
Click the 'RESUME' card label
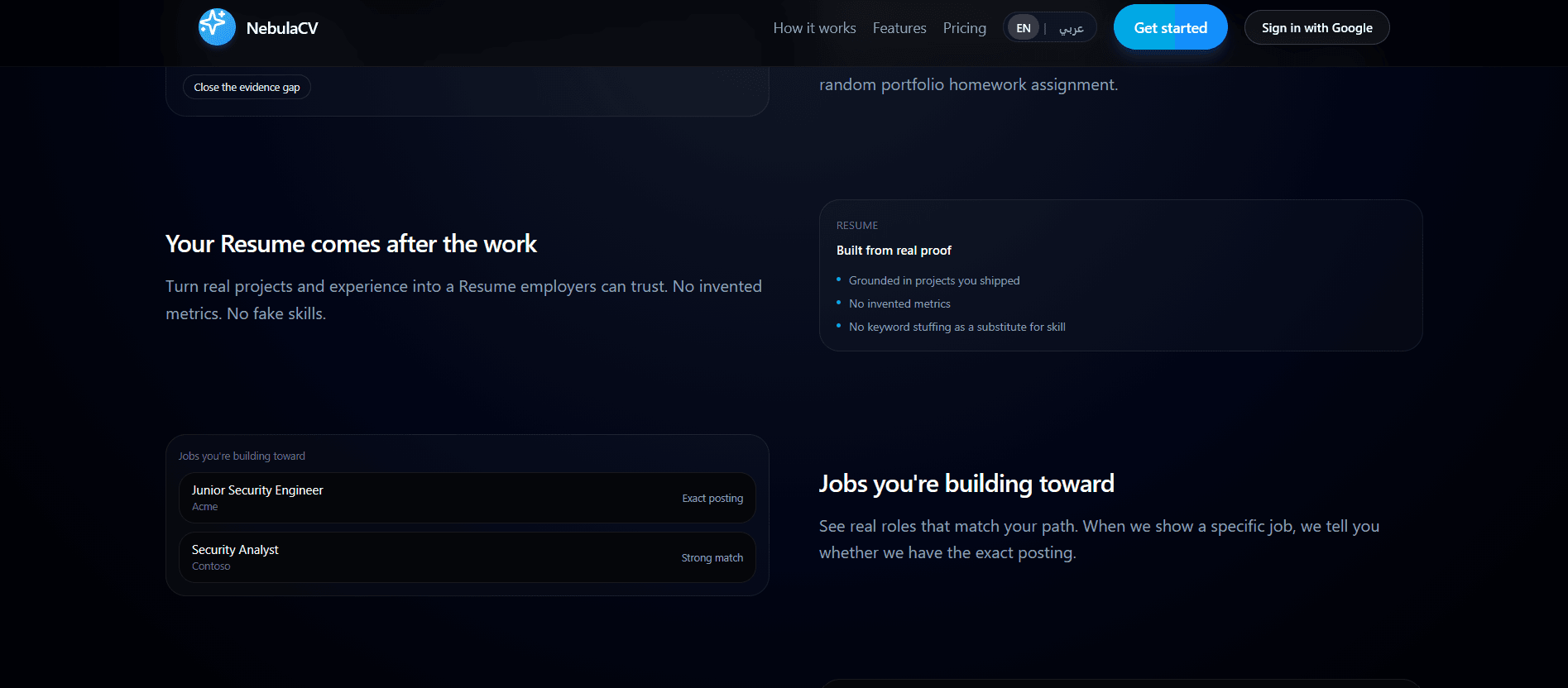[x=857, y=226]
